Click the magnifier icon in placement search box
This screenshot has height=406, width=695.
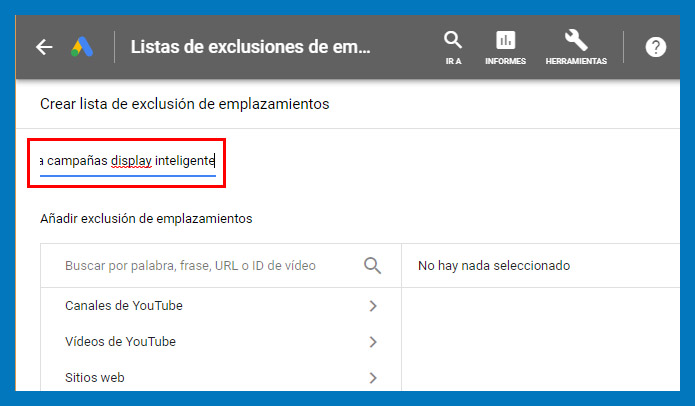coord(372,265)
